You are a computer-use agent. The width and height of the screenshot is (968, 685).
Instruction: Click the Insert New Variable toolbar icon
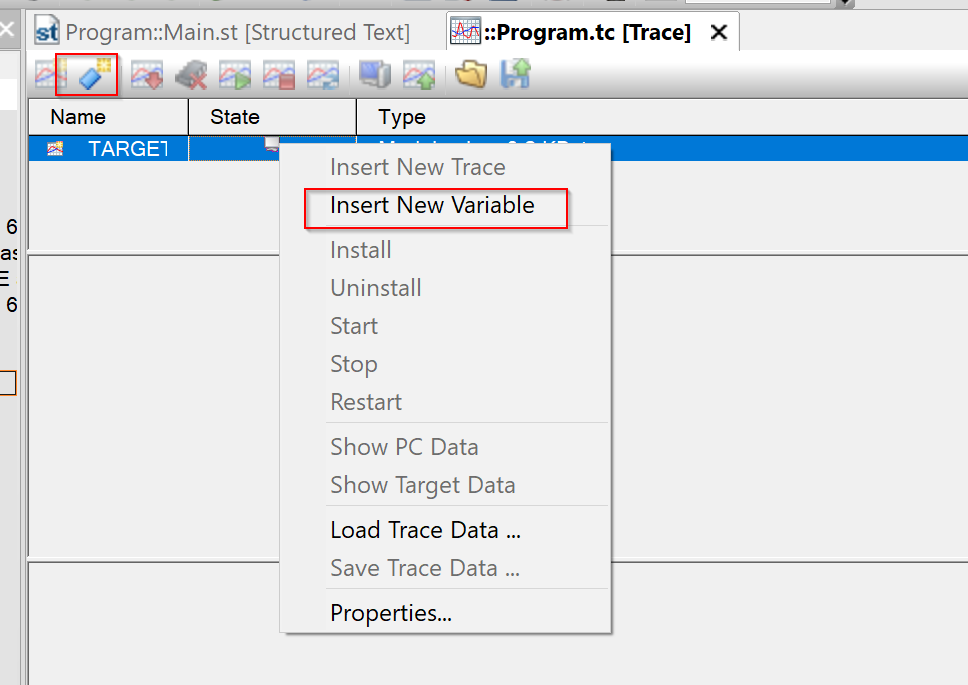(x=94, y=75)
